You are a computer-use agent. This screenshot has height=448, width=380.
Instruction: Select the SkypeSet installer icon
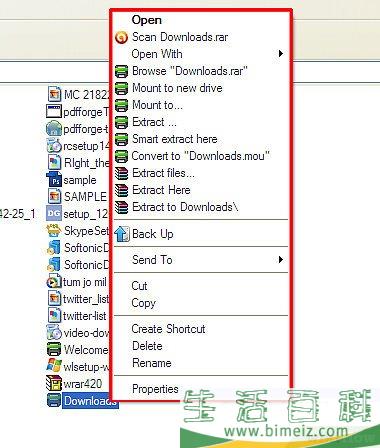[x=54, y=230]
